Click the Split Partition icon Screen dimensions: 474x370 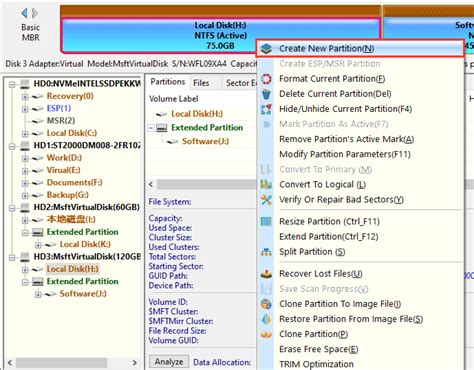pyautogui.click(x=266, y=252)
